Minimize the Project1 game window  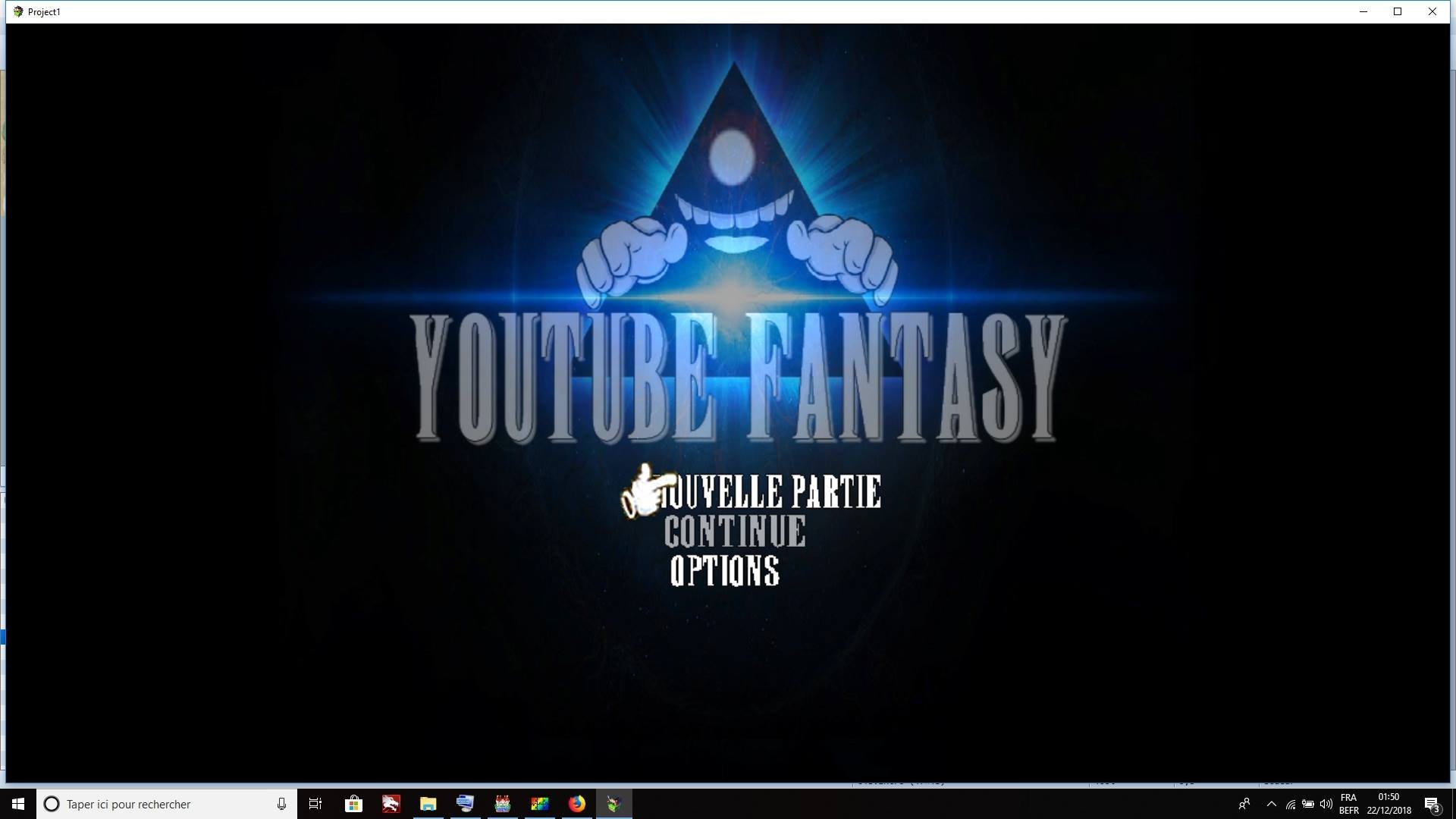point(1363,11)
